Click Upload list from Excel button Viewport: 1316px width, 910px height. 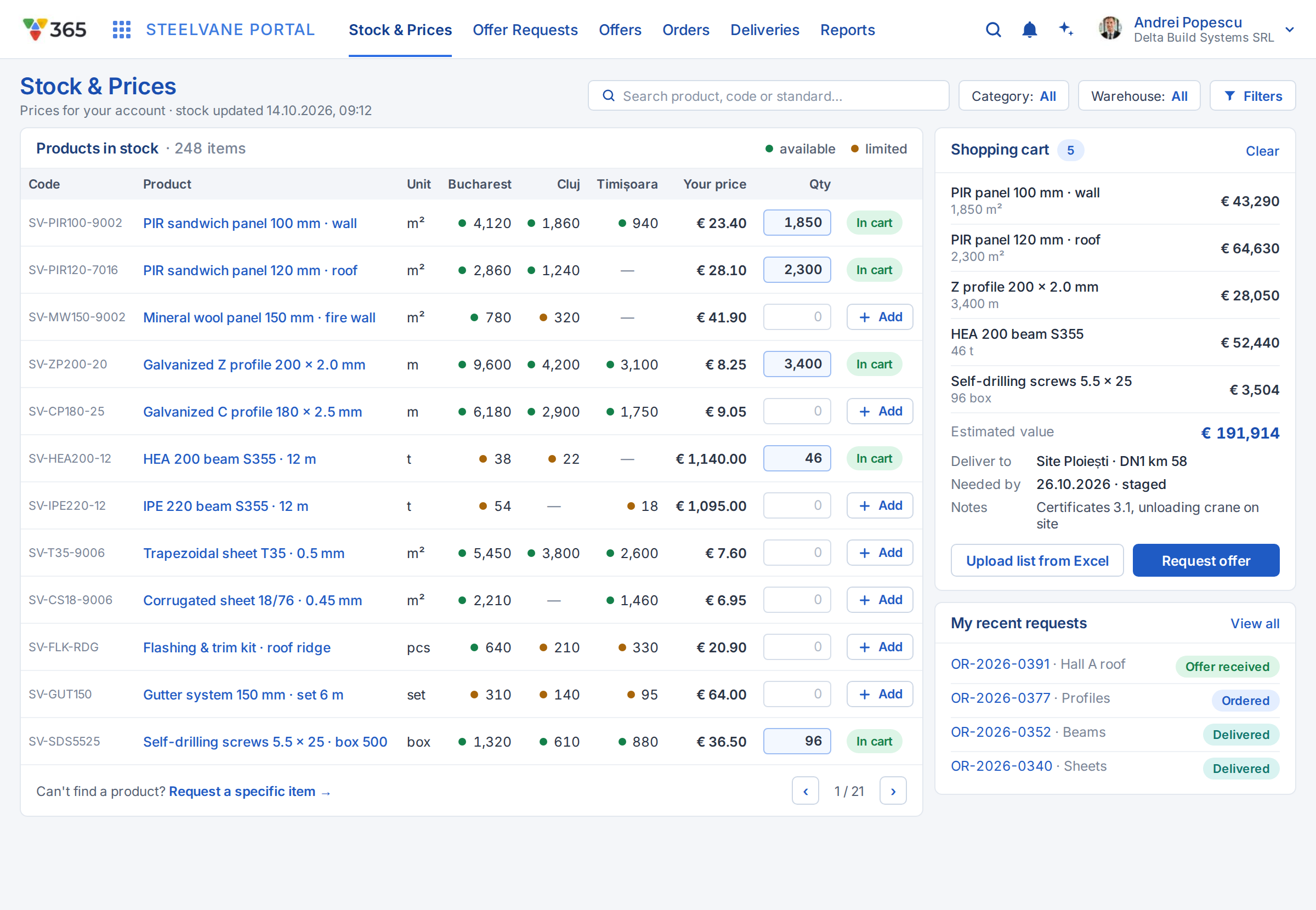pos(1036,560)
